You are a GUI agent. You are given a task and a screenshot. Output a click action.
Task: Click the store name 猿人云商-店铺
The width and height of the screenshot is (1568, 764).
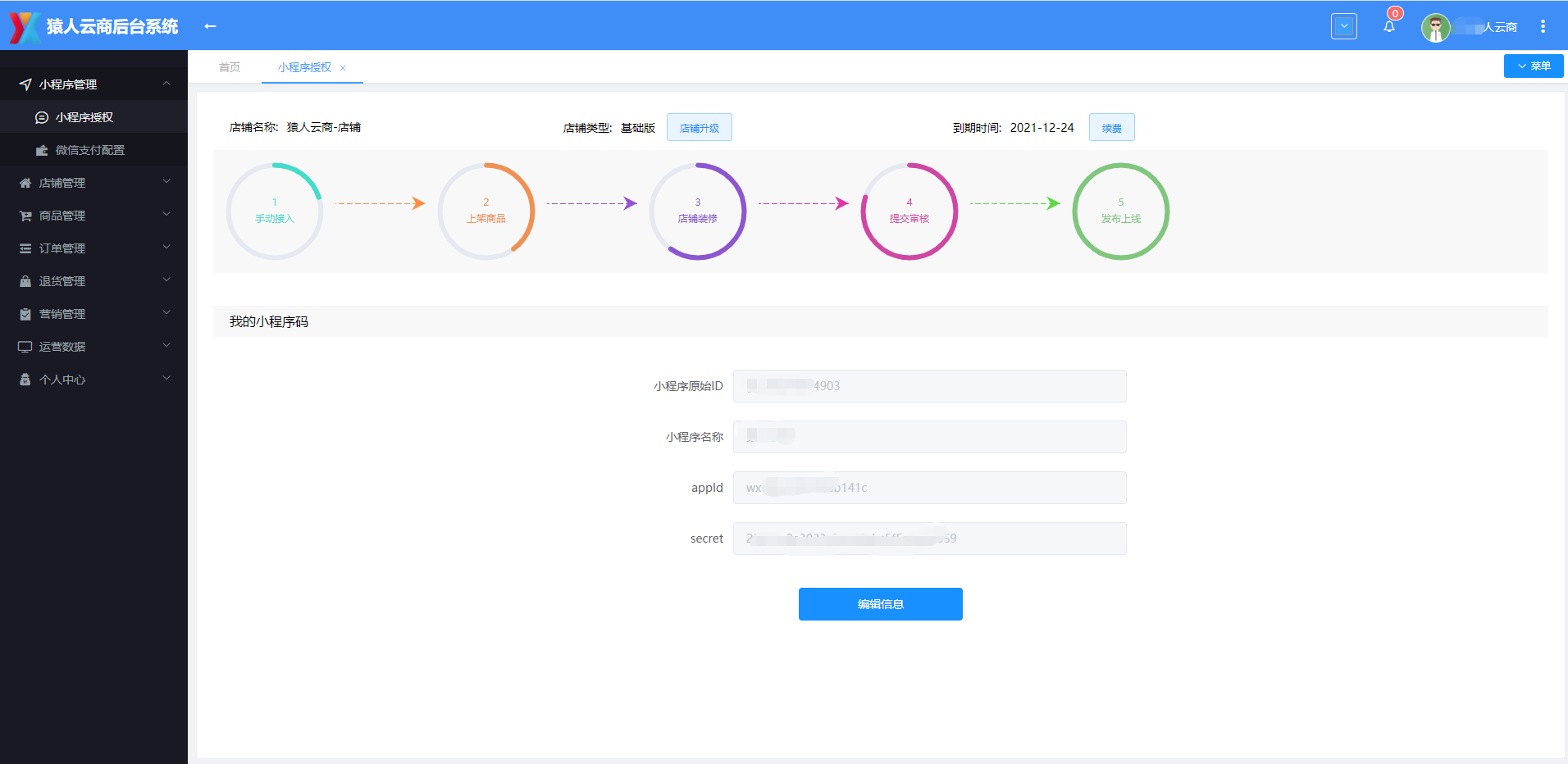(324, 127)
